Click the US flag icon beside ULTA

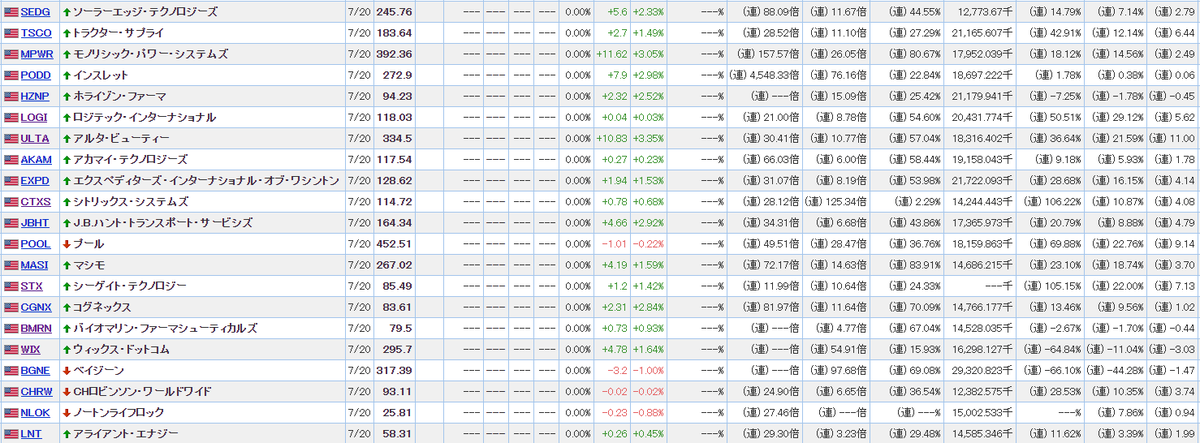coord(11,138)
